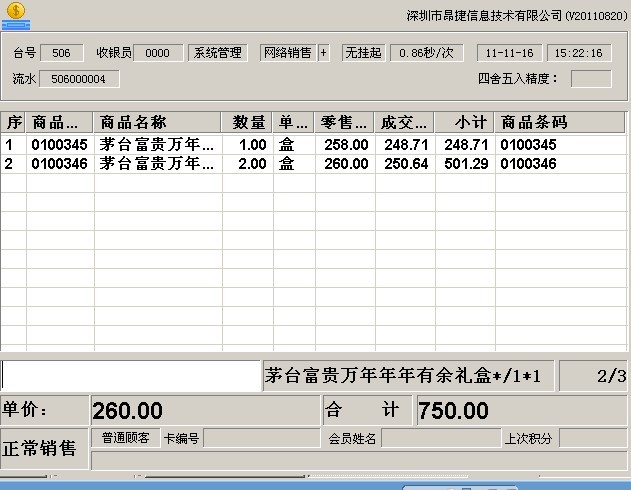Image resolution: width=631 pixels, height=490 pixels.
Task: Click the product name in row 2
Action: 157,164
